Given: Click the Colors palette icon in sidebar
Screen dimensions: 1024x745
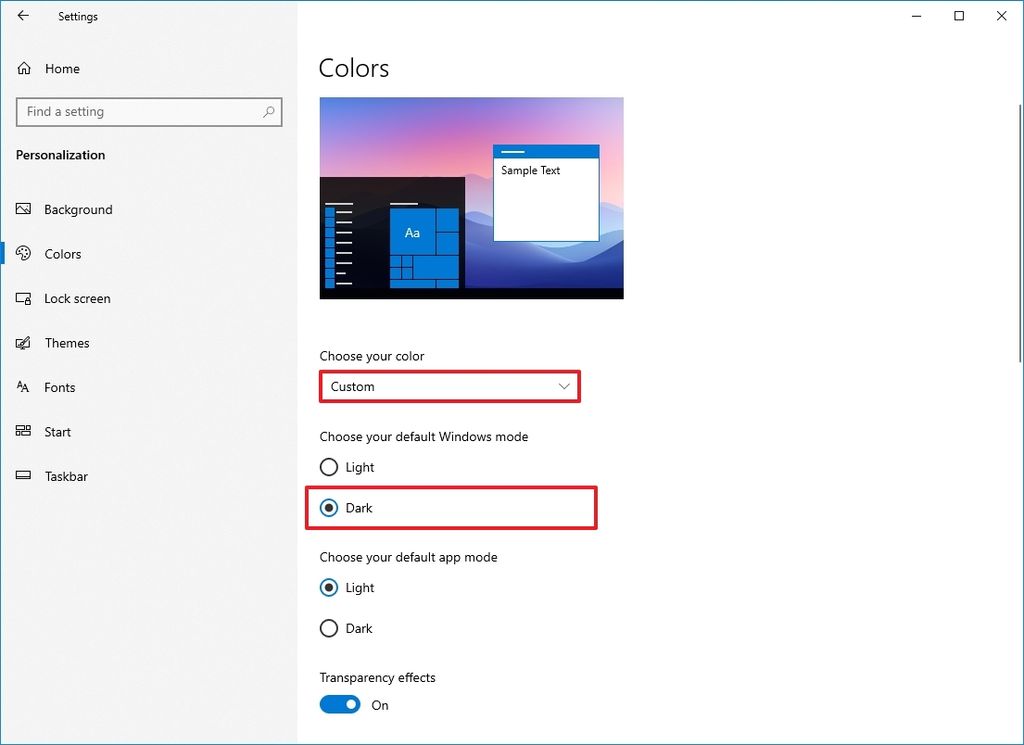Looking at the screenshot, I should (24, 254).
